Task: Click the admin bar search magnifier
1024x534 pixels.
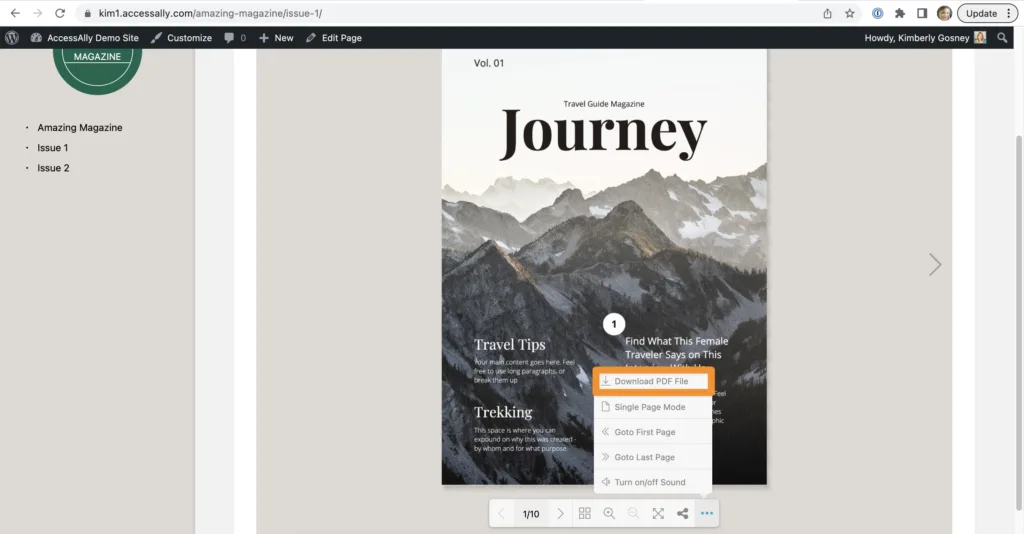Action: 1002,38
